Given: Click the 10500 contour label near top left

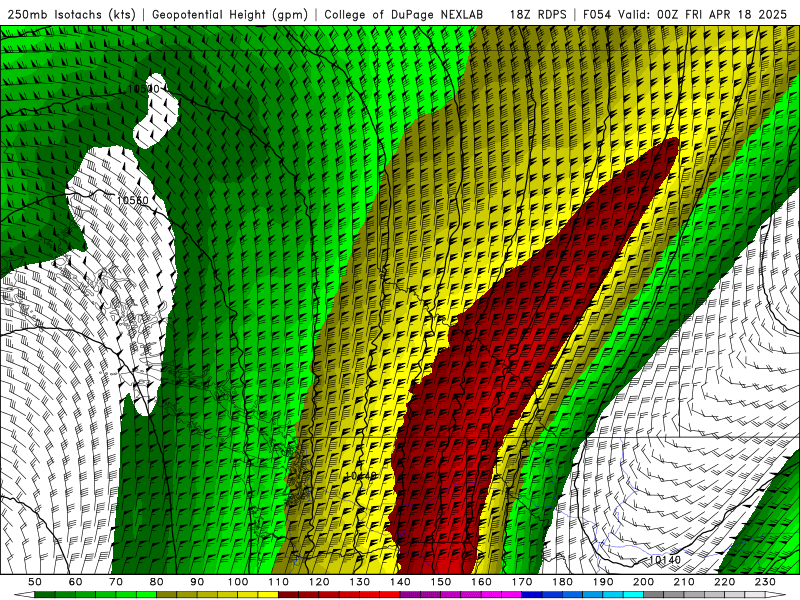Looking at the screenshot, I should click(x=143, y=89).
